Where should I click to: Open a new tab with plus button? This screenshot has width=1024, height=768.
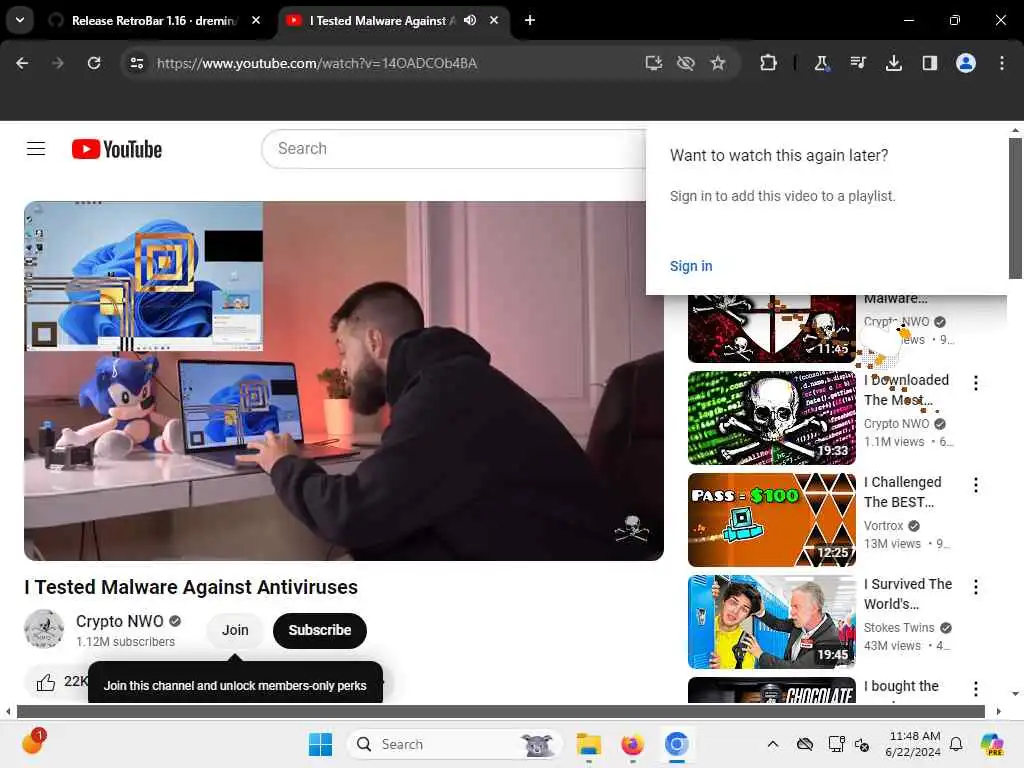tap(530, 20)
